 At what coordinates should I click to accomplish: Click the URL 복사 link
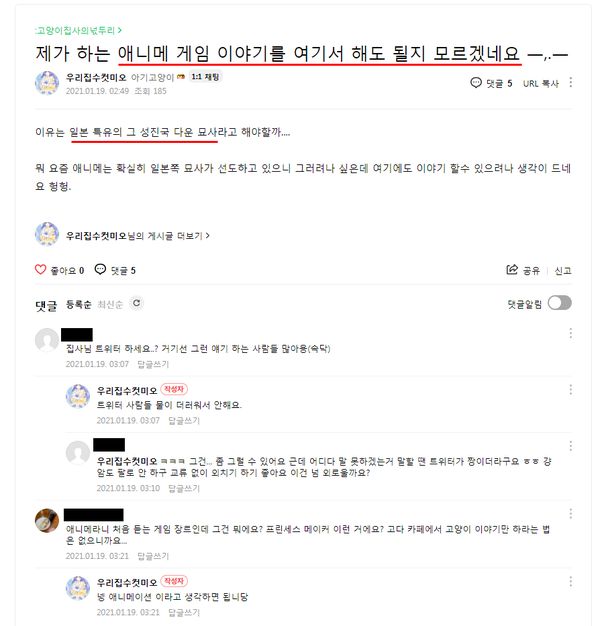coord(541,83)
